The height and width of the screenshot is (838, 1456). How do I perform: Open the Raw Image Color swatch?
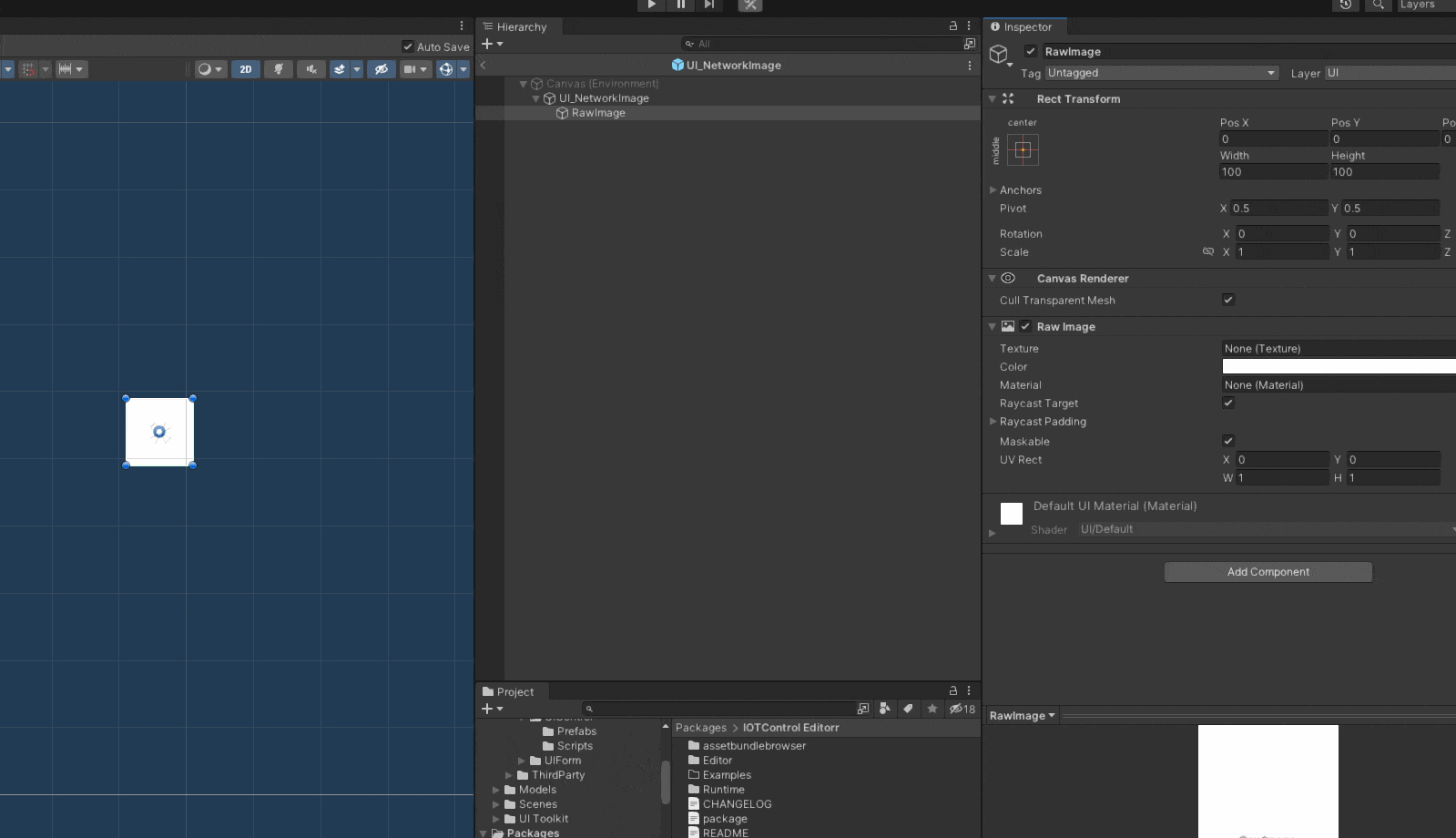tap(1339, 366)
